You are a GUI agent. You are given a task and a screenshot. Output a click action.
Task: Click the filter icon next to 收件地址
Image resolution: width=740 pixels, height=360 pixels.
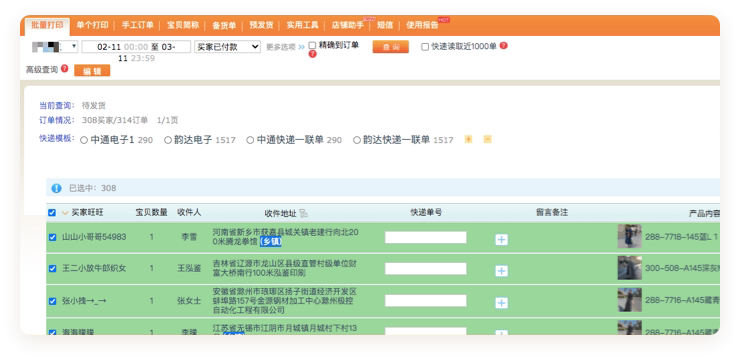click(303, 214)
